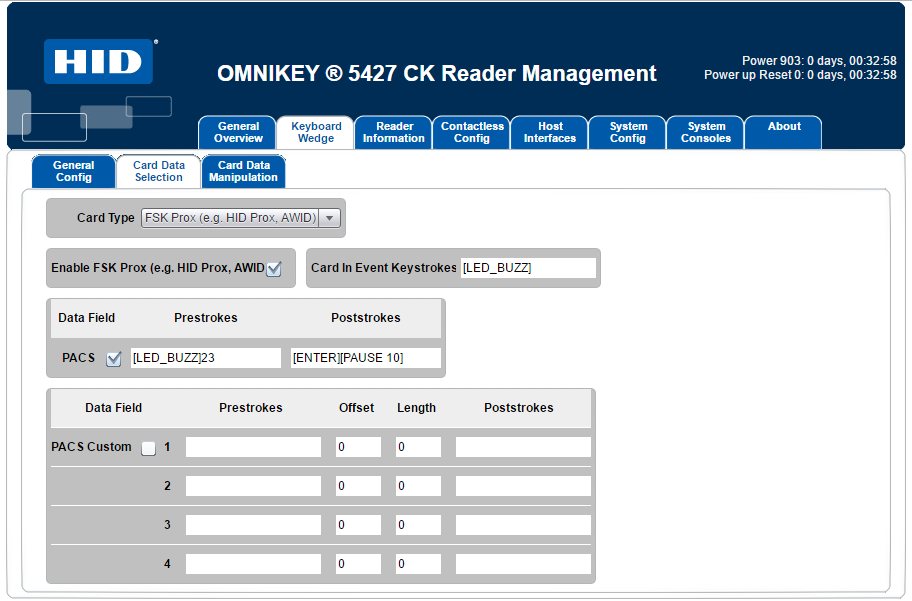Click PACS Custom row 4 Offset field
Screen dimensions: 912x601
(358, 564)
